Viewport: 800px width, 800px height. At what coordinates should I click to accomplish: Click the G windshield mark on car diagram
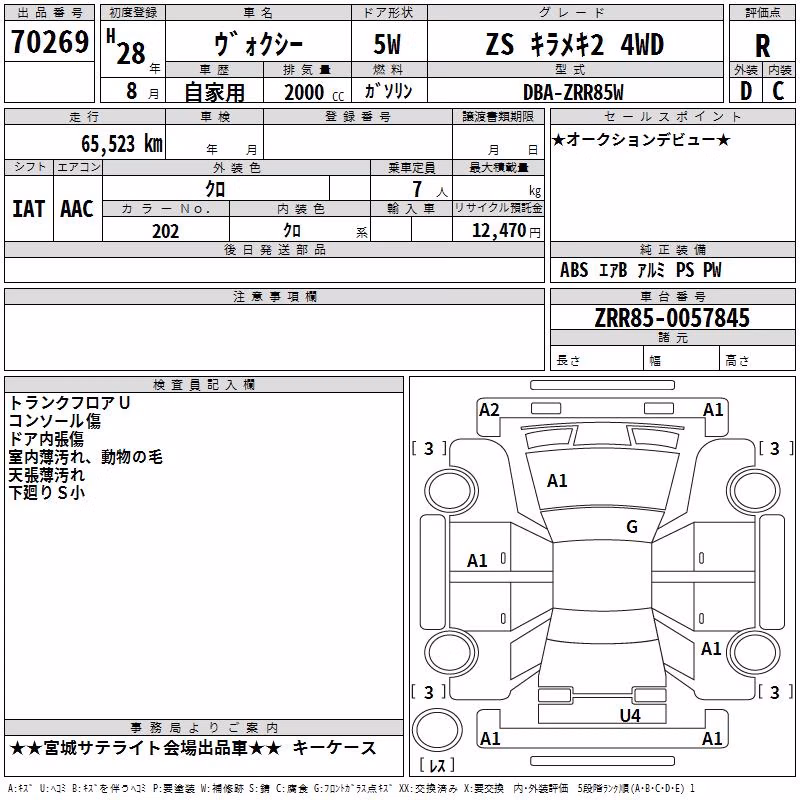point(632,527)
